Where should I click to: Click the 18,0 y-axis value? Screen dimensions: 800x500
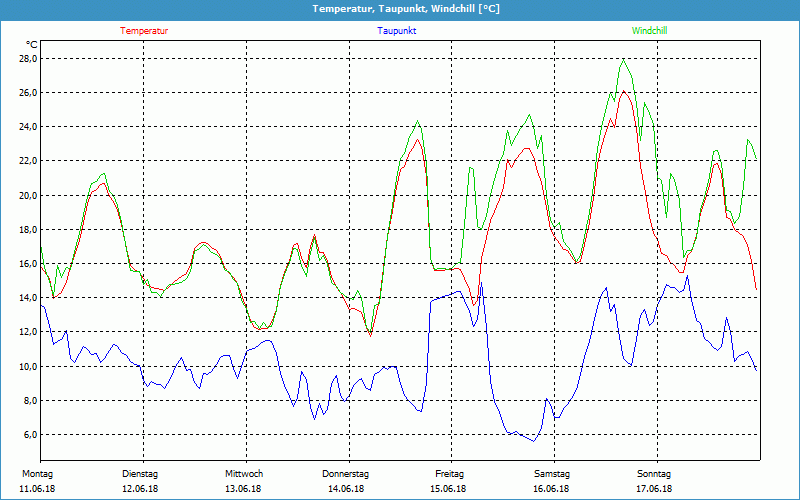click(28, 230)
